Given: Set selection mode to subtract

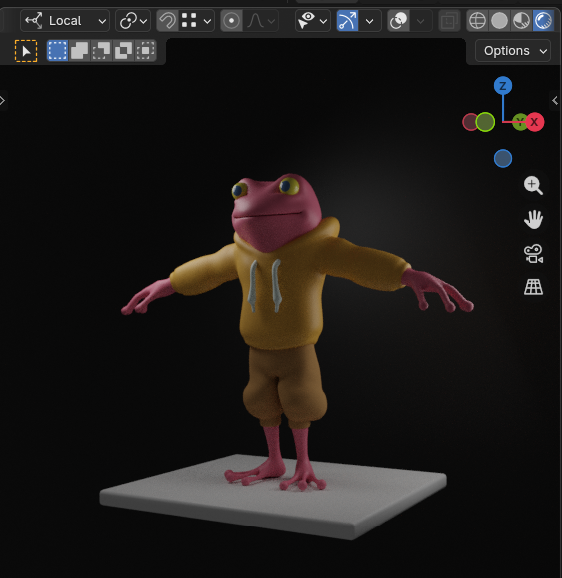Looking at the screenshot, I should click(x=101, y=51).
